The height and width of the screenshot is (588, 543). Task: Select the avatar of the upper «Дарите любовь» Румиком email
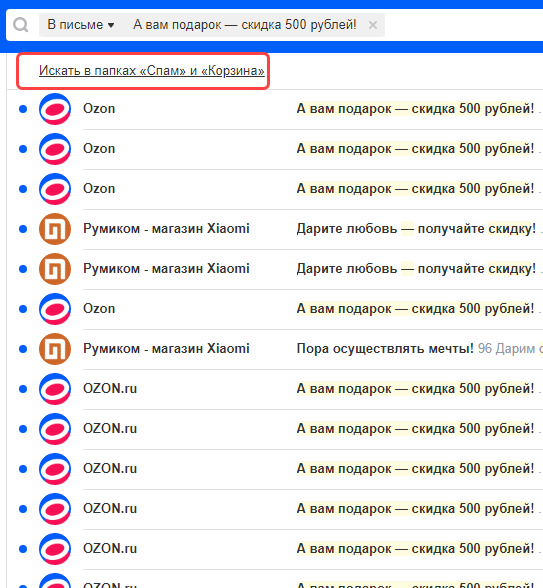(55, 229)
